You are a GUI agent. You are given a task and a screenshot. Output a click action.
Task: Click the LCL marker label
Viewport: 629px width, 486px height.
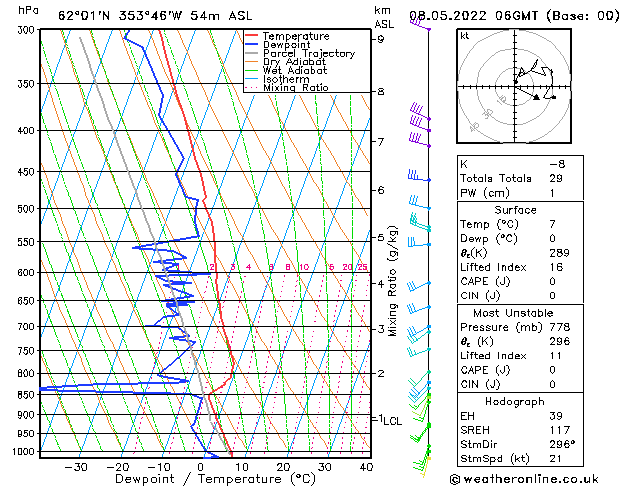click(x=392, y=421)
